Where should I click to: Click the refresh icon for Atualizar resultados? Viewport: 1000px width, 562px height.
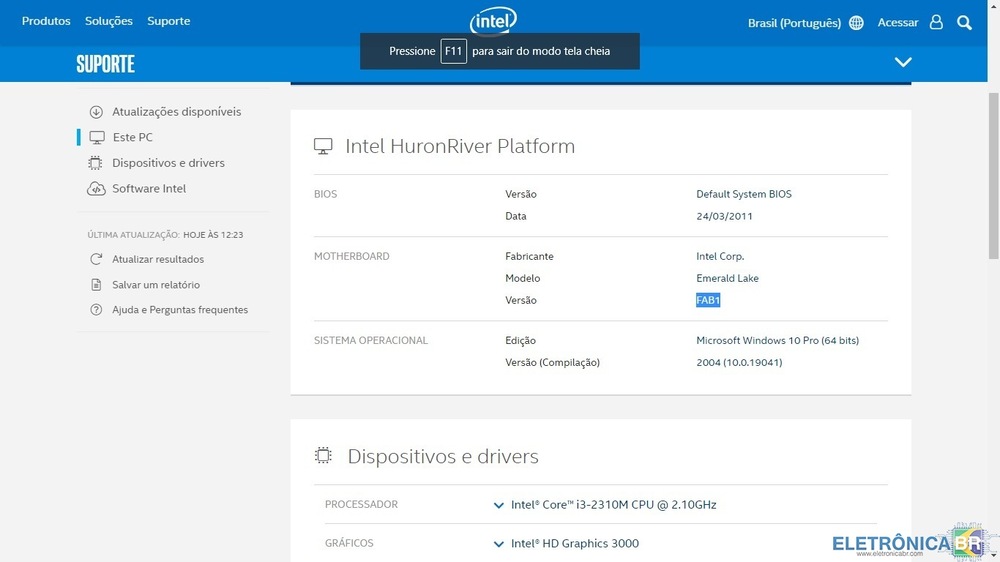click(96, 259)
